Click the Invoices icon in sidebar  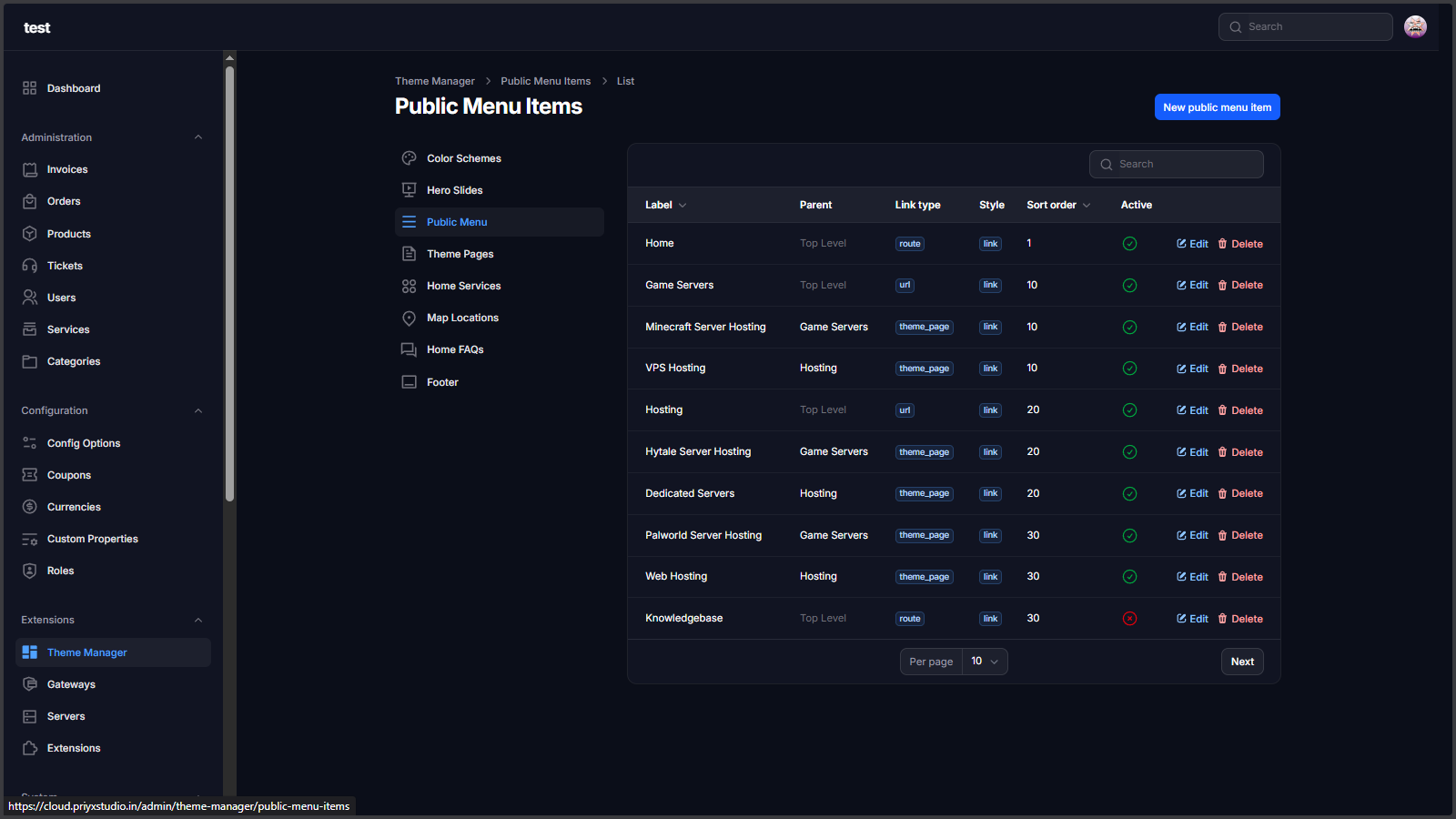pos(30,170)
